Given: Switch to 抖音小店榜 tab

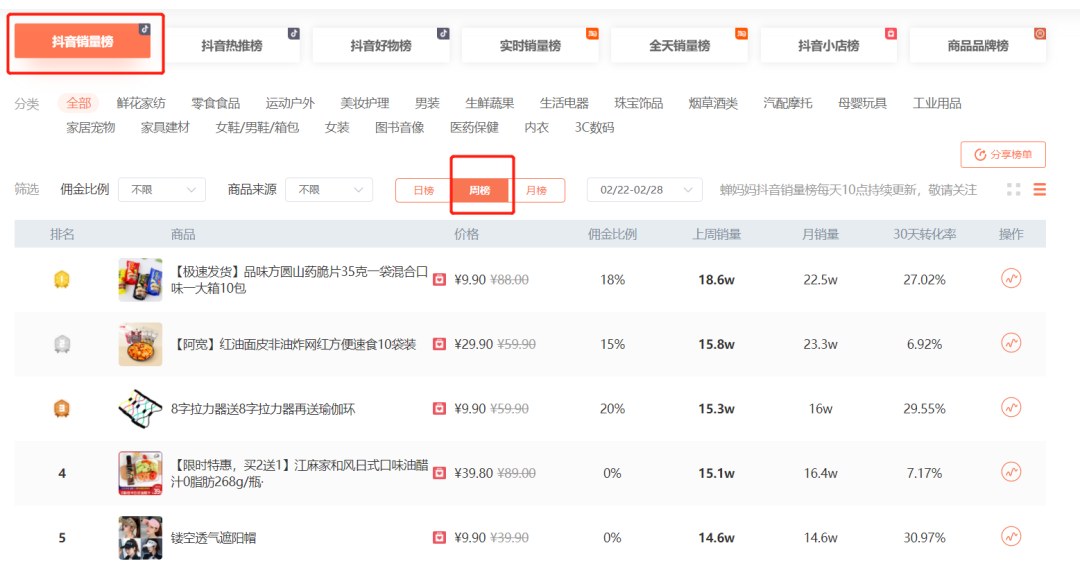Looking at the screenshot, I should tap(829, 45).
